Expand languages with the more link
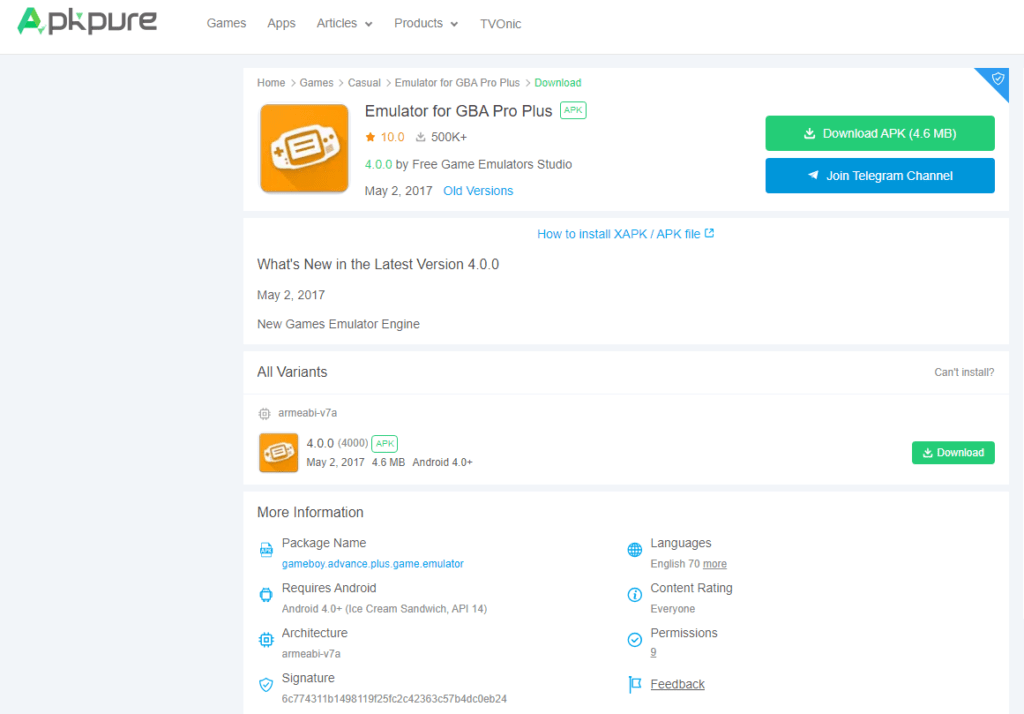 714,564
